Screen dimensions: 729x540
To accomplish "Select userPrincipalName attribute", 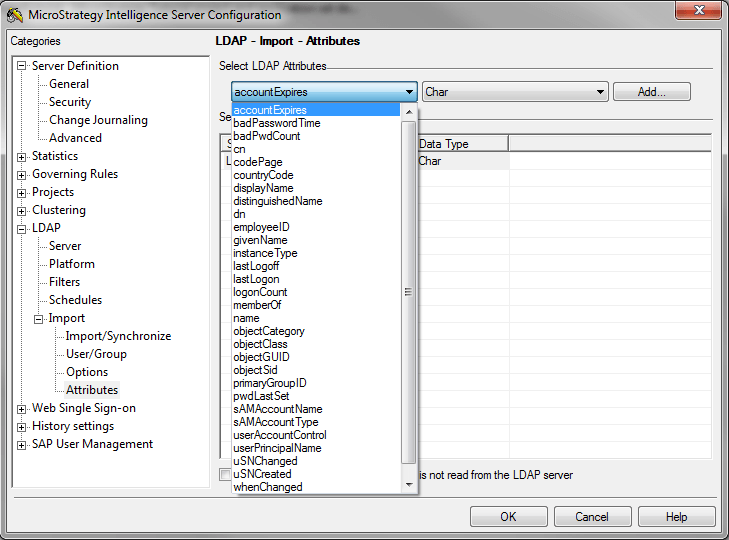I will tap(316, 448).
